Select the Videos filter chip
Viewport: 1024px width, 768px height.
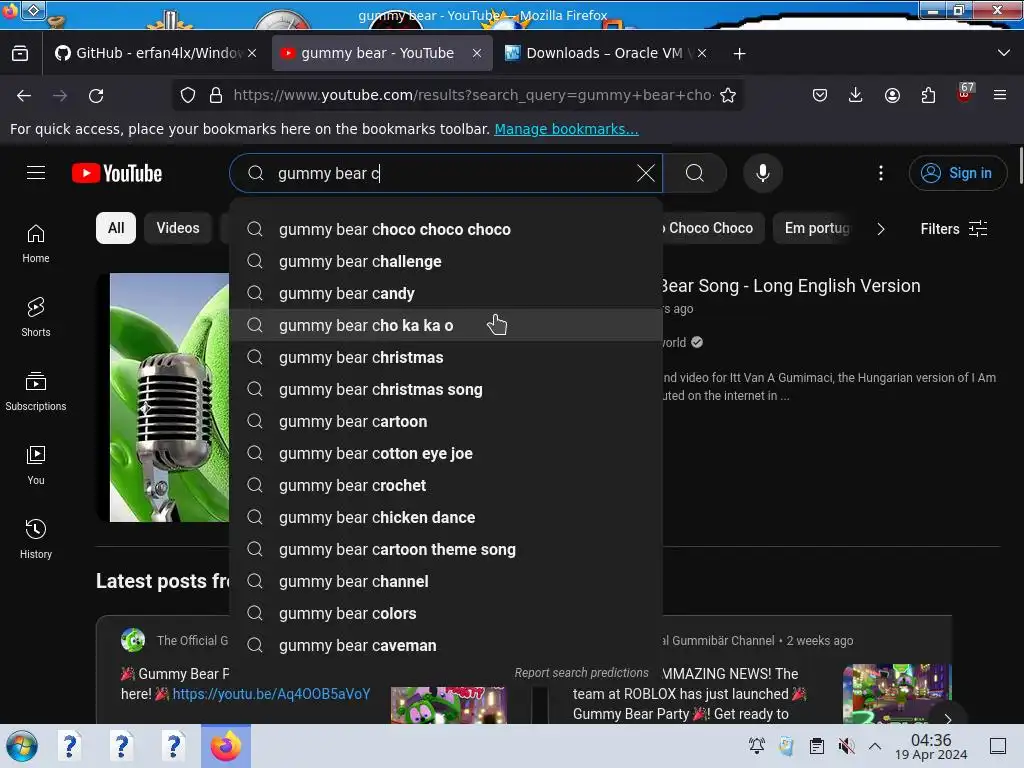178,228
